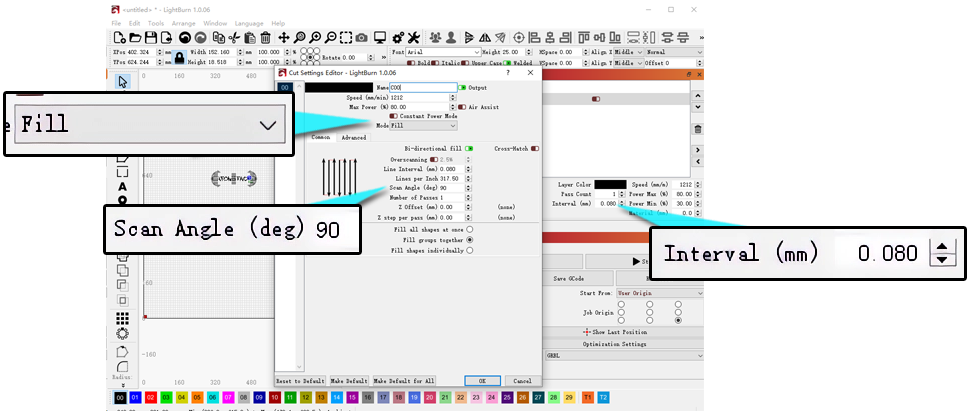Click the Align Centers target icon

pos(519,38)
